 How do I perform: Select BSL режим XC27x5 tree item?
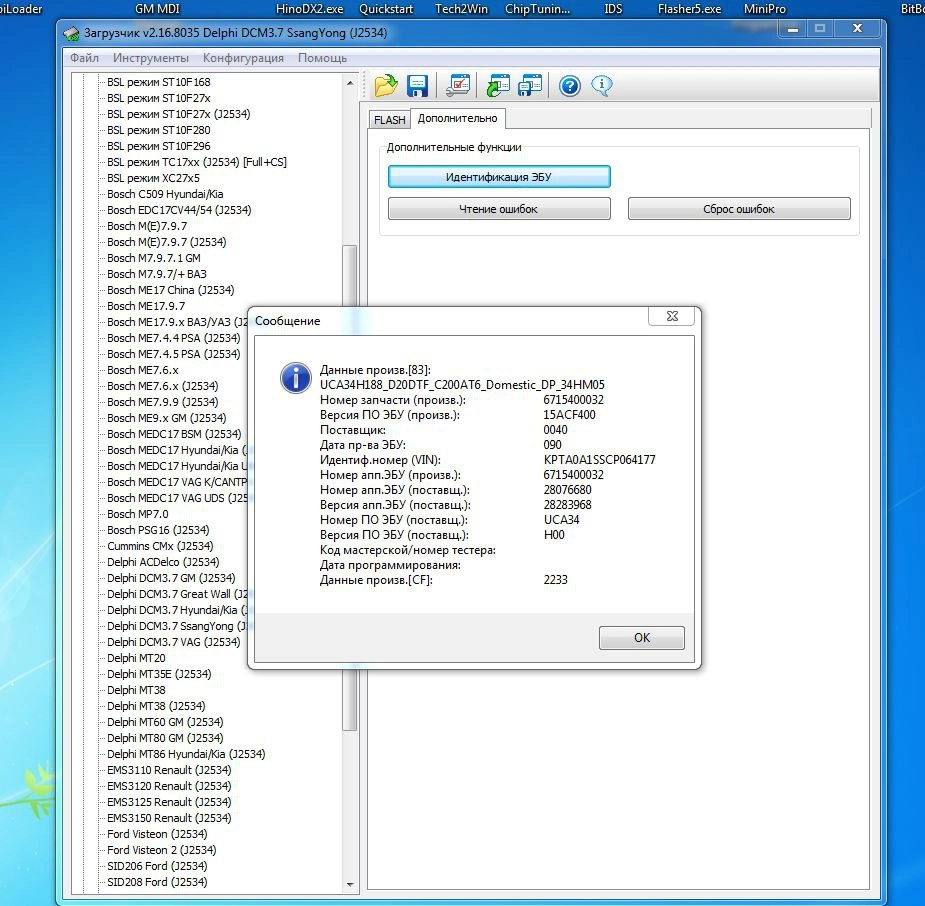[x=153, y=178]
